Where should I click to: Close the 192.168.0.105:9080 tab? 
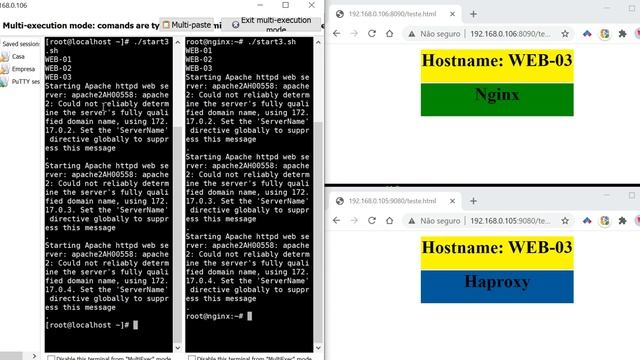[x=452, y=201]
